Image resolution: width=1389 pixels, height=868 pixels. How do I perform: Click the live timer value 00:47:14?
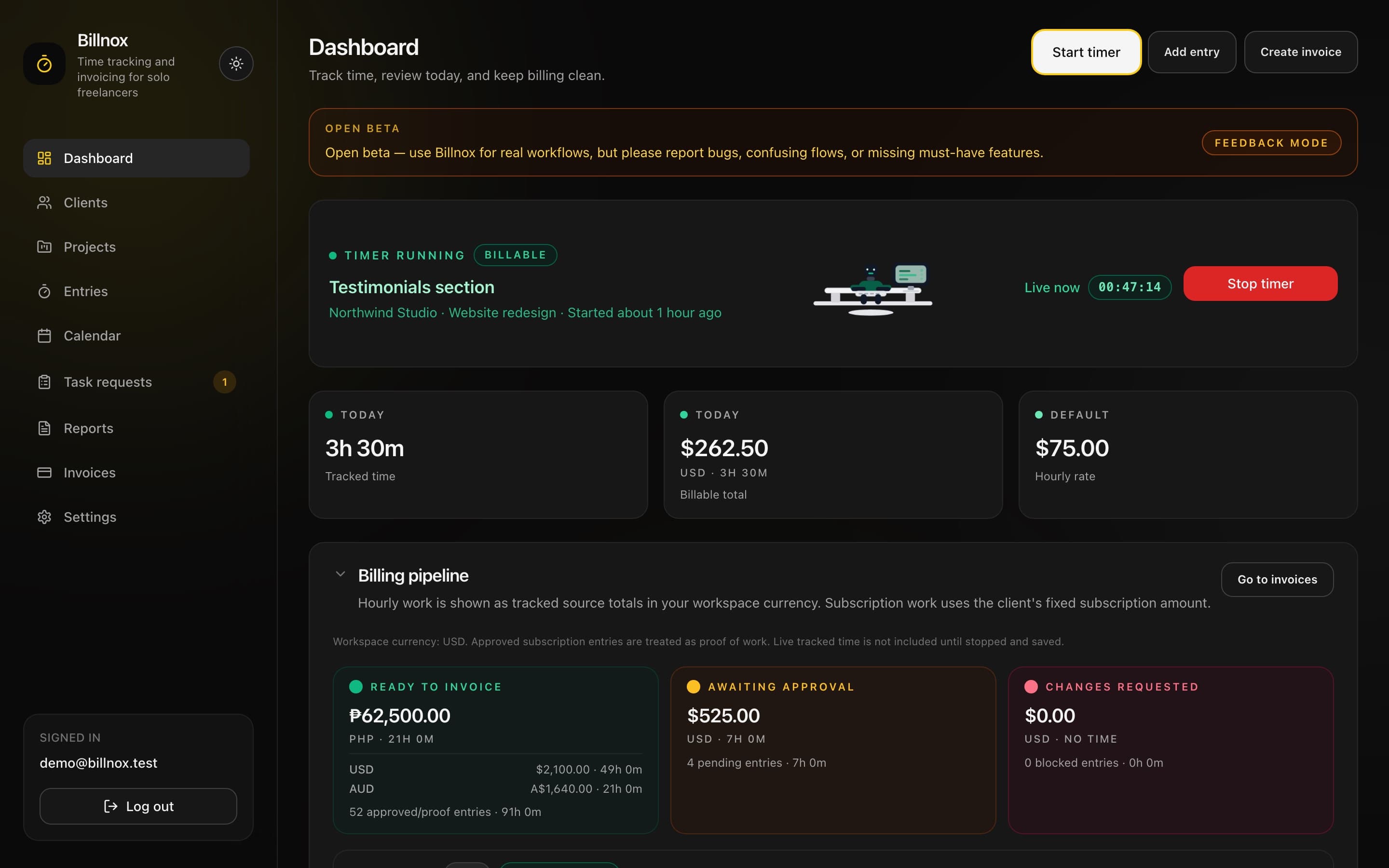tap(1130, 287)
